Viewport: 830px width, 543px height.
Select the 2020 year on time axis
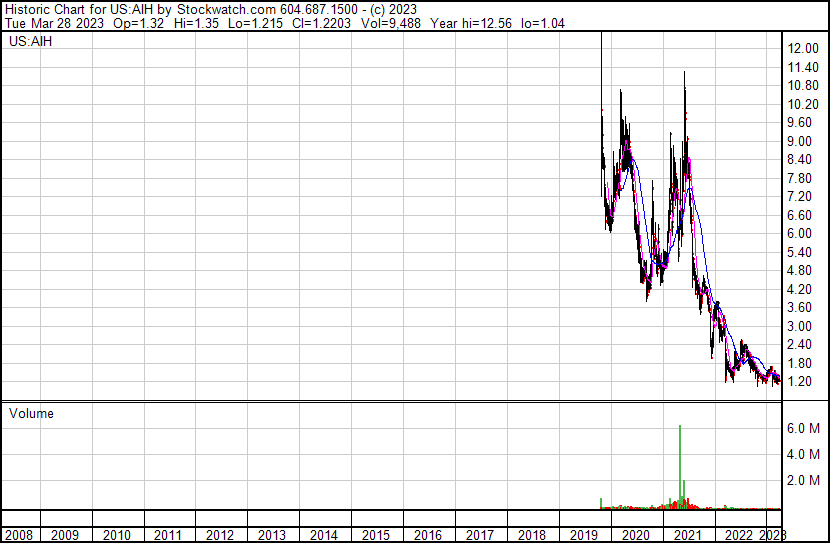(x=635, y=535)
